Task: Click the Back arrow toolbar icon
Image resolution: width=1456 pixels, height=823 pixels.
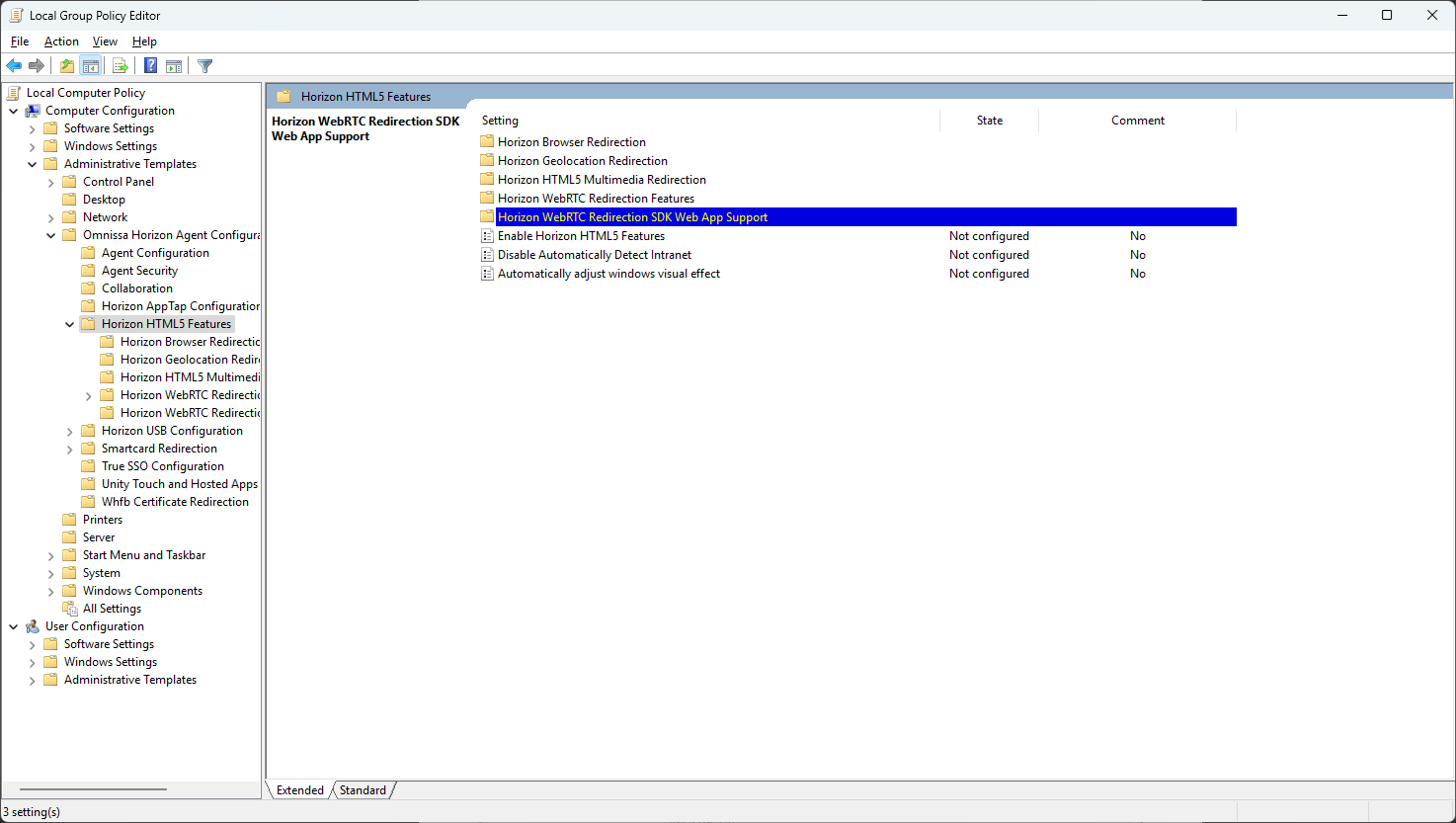Action: pos(14,66)
